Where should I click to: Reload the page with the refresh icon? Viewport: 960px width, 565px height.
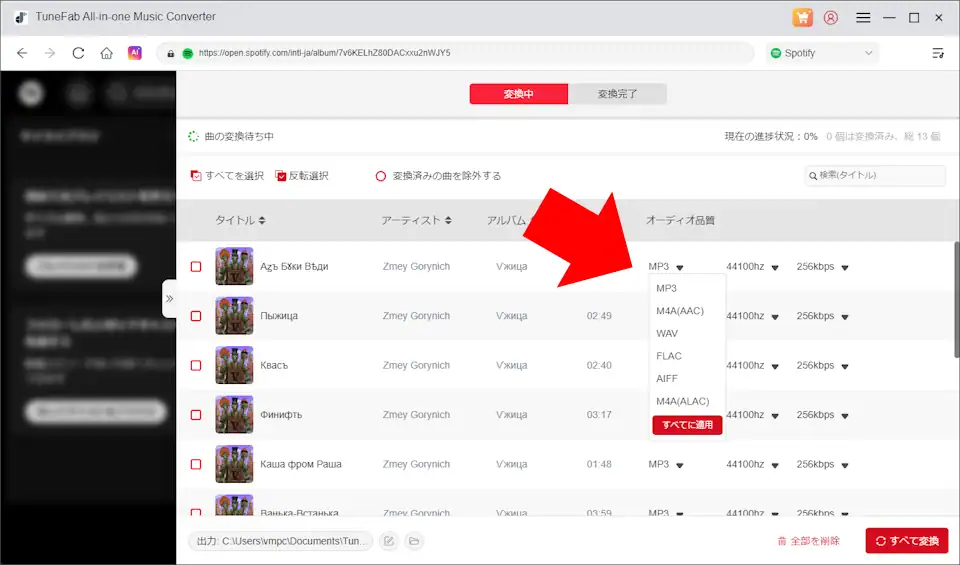(78, 53)
